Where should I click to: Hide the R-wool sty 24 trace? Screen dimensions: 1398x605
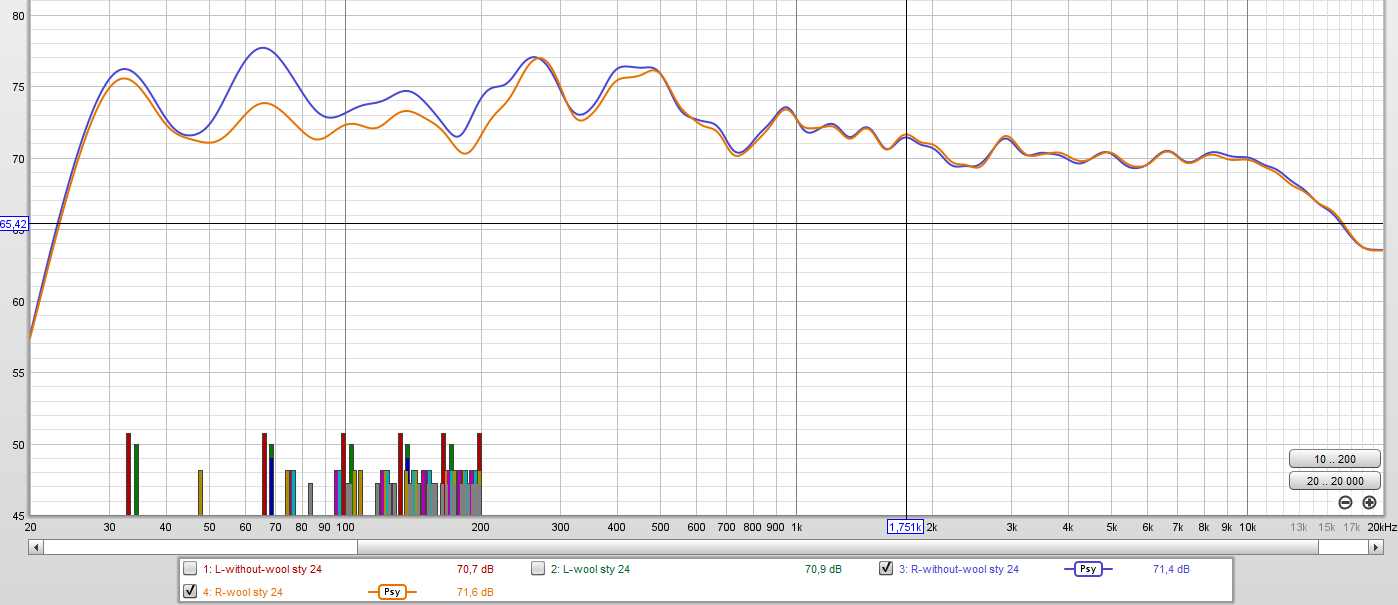(190, 592)
